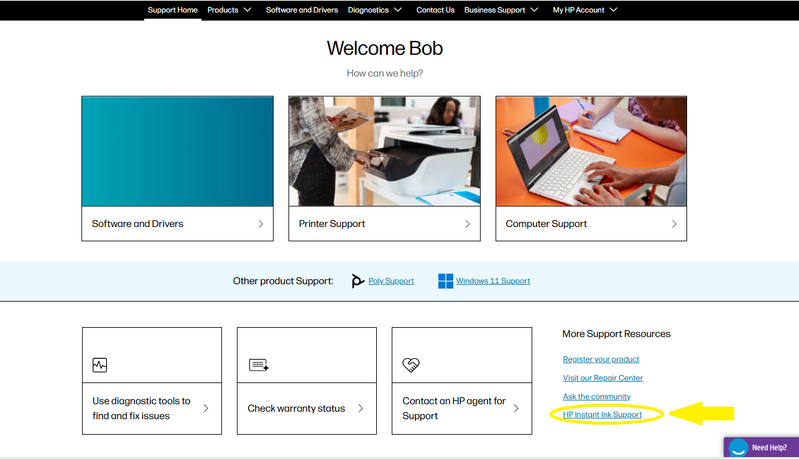Click the warranty card icon

259,365
